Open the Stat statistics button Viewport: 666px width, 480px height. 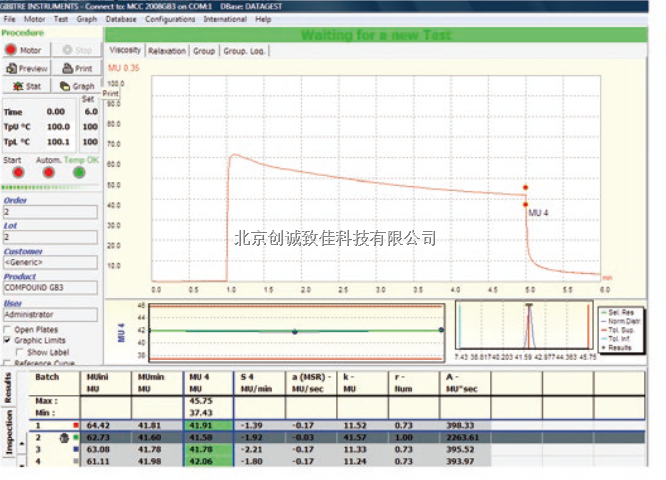click(x=27, y=86)
